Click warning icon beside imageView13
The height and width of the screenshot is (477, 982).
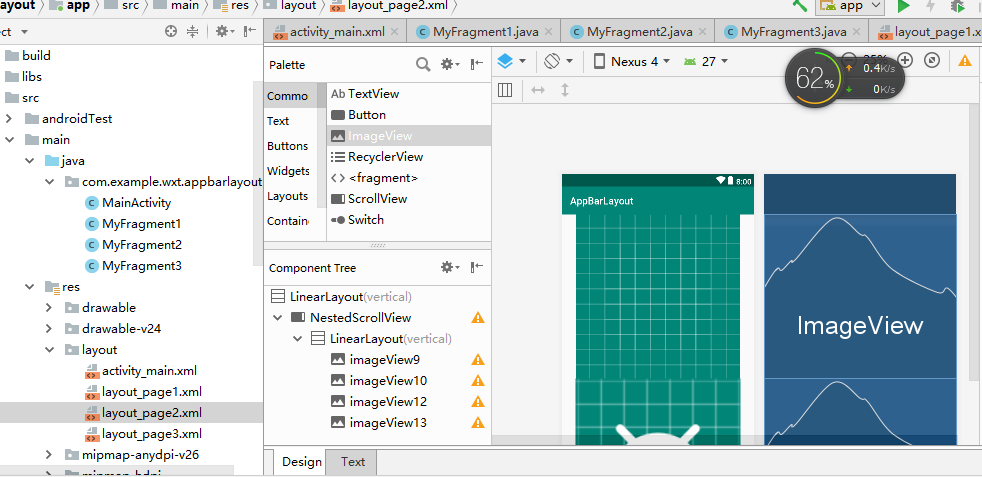(x=478, y=423)
